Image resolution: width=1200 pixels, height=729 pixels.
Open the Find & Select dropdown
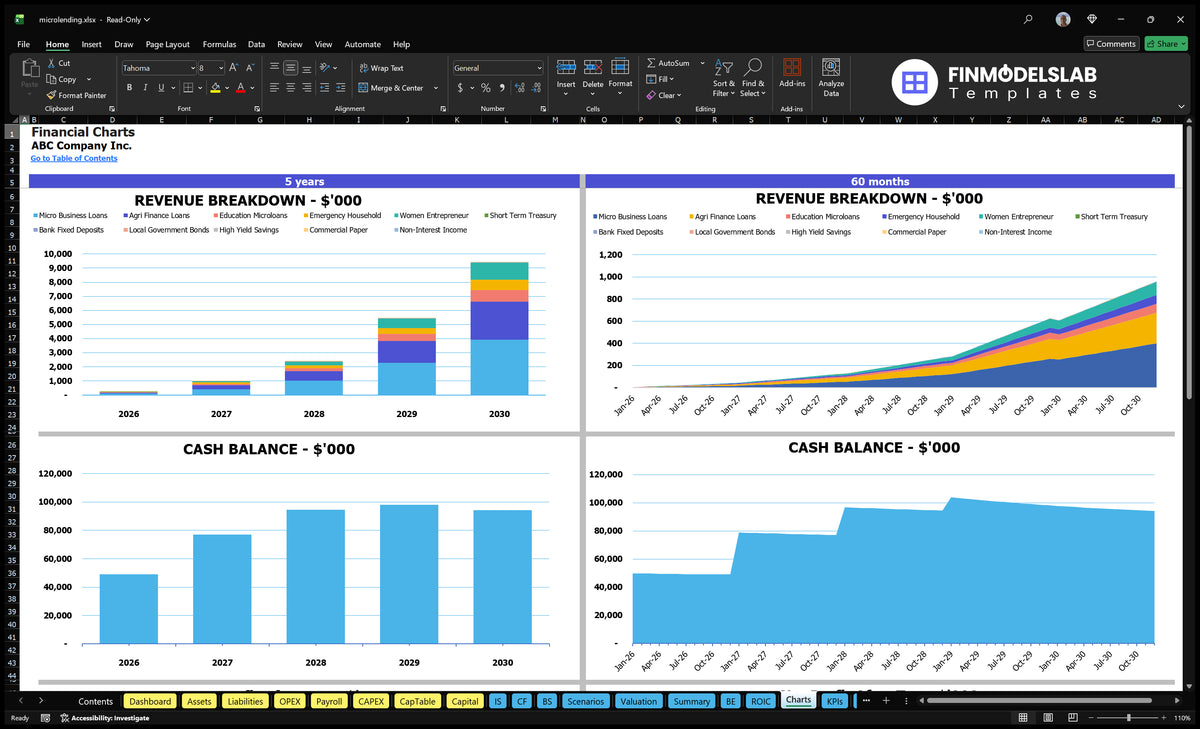tap(753, 78)
